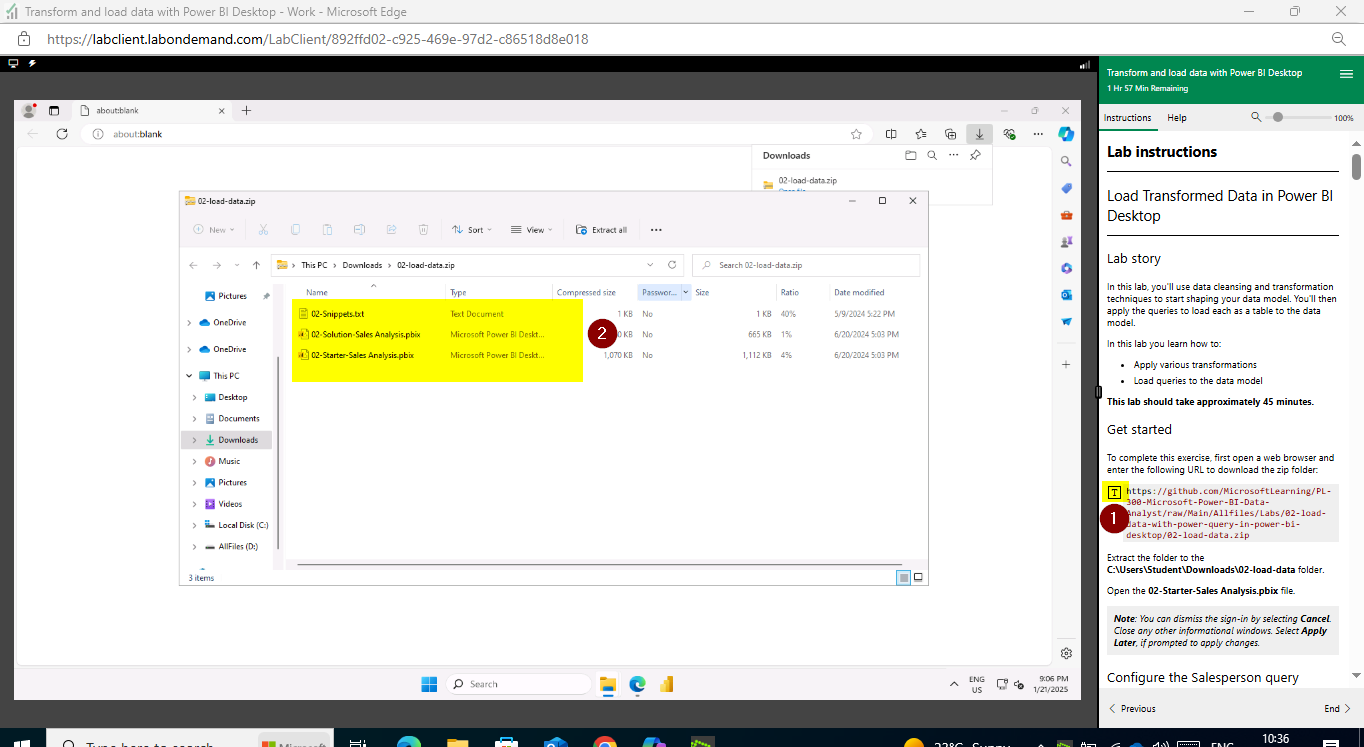The width and height of the screenshot is (1364, 747).
Task: Click the Edge favorites star icon
Action: point(856,134)
